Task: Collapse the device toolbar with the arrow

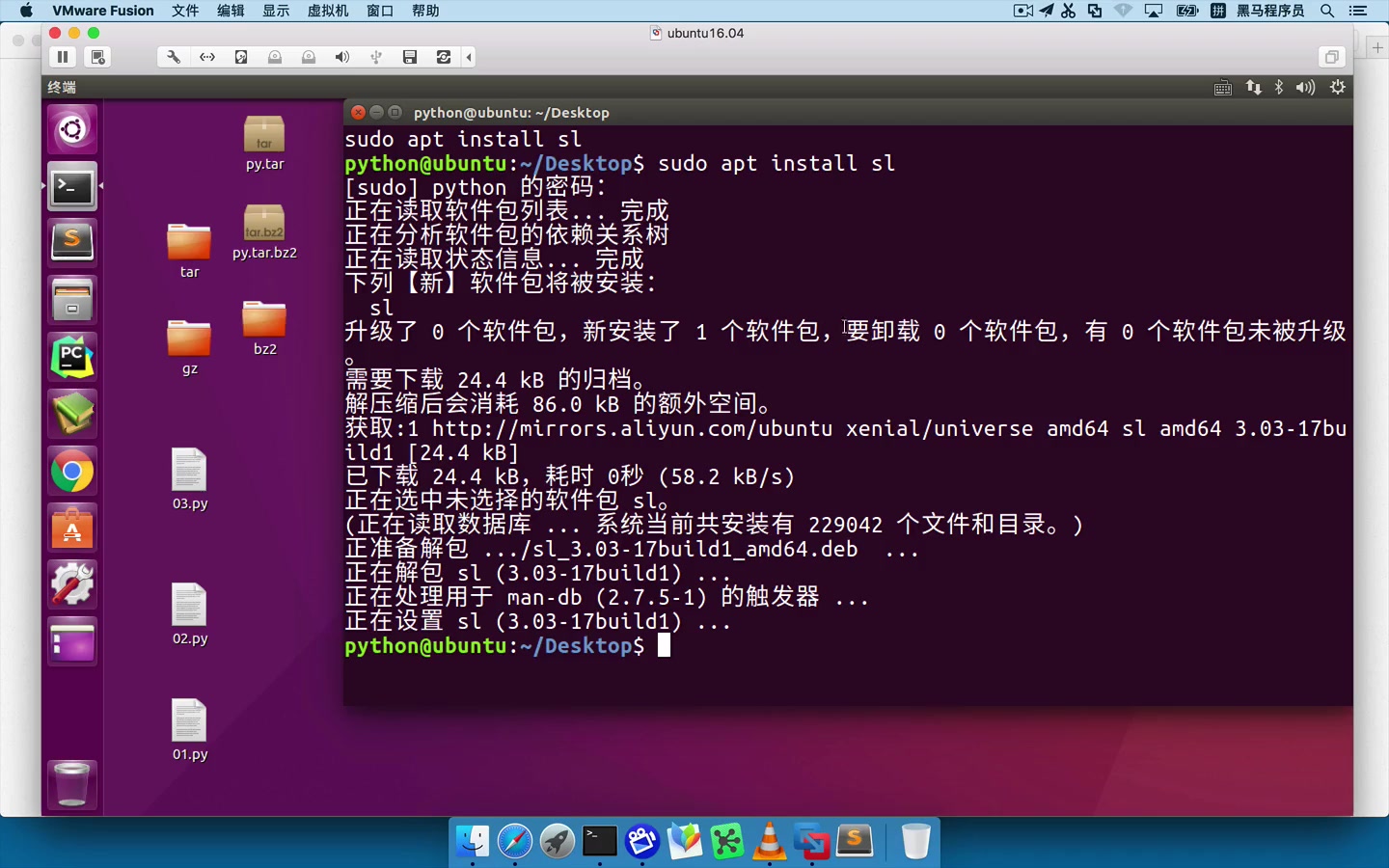Action: 469,57
